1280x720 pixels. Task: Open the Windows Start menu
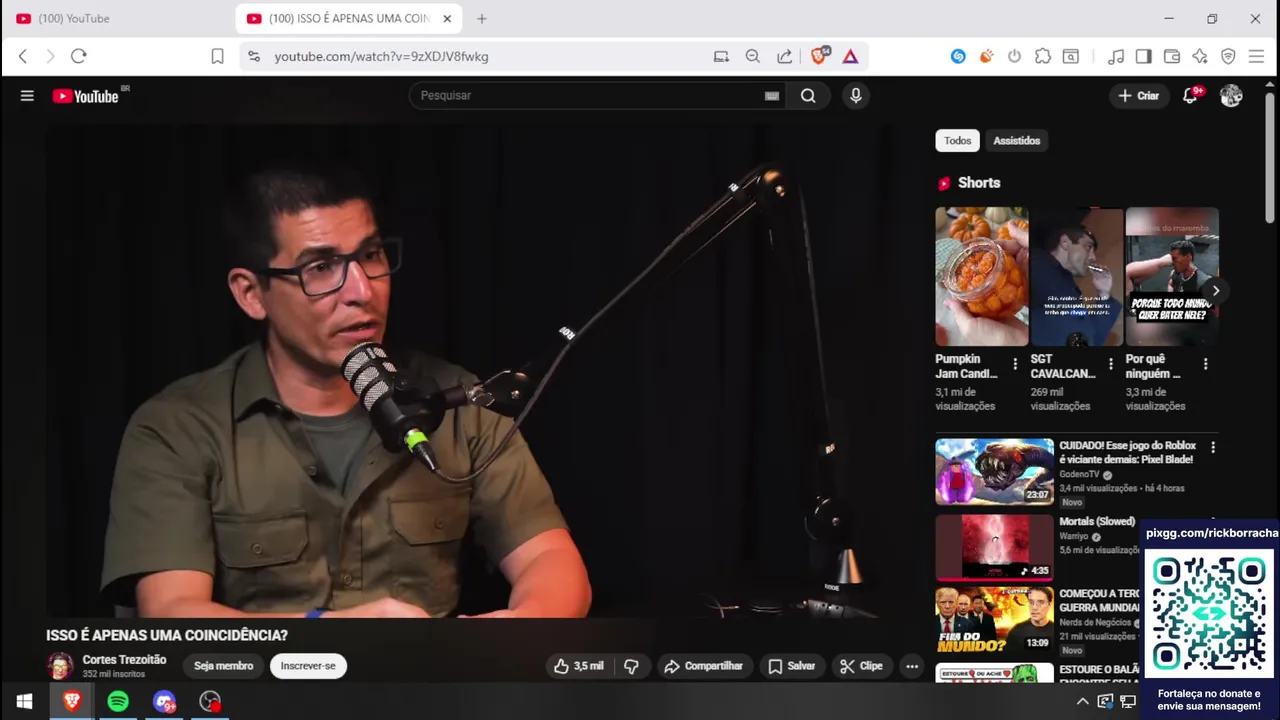[x=24, y=702]
